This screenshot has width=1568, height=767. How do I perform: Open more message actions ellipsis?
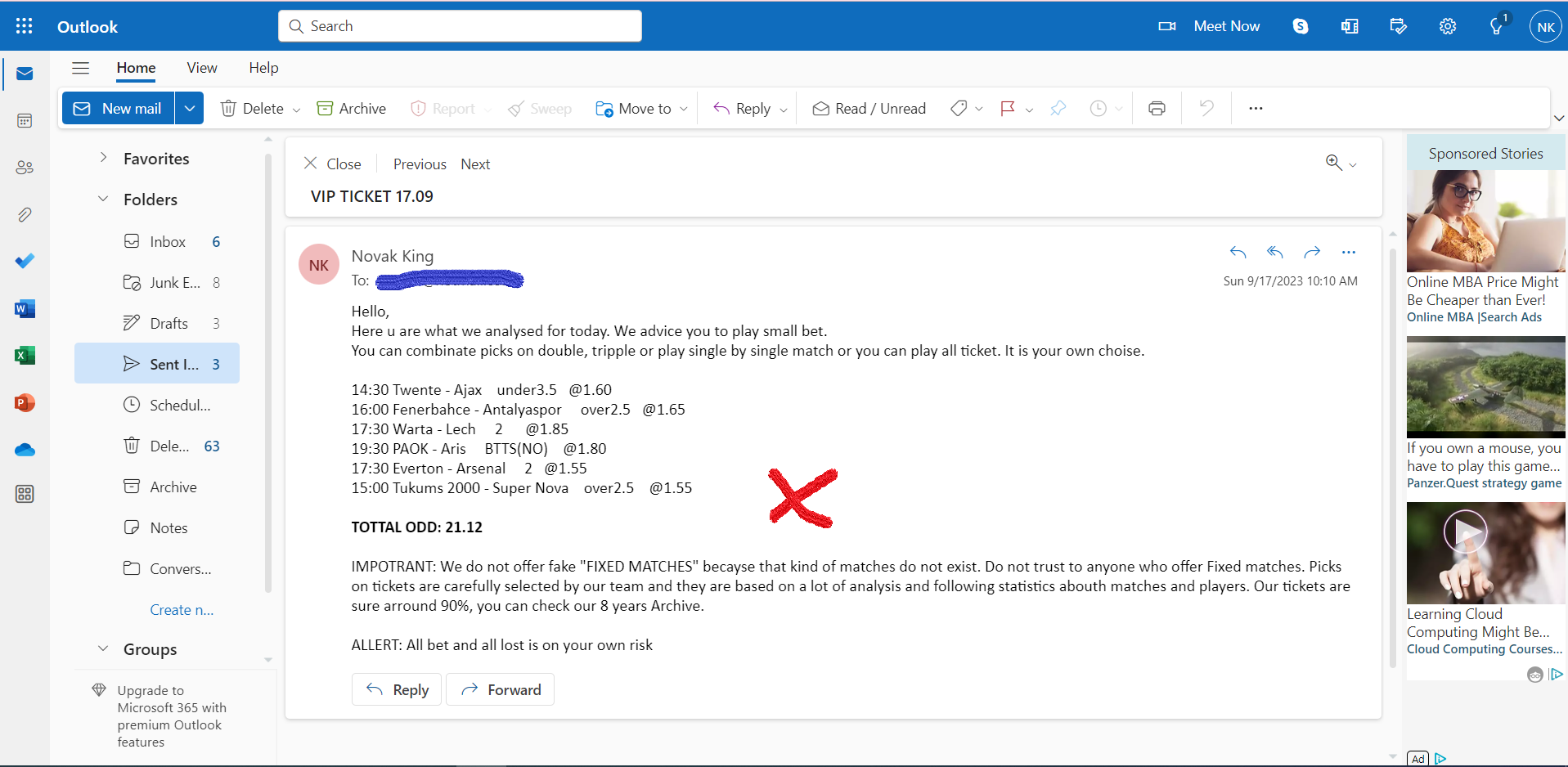pyautogui.click(x=1349, y=252)
